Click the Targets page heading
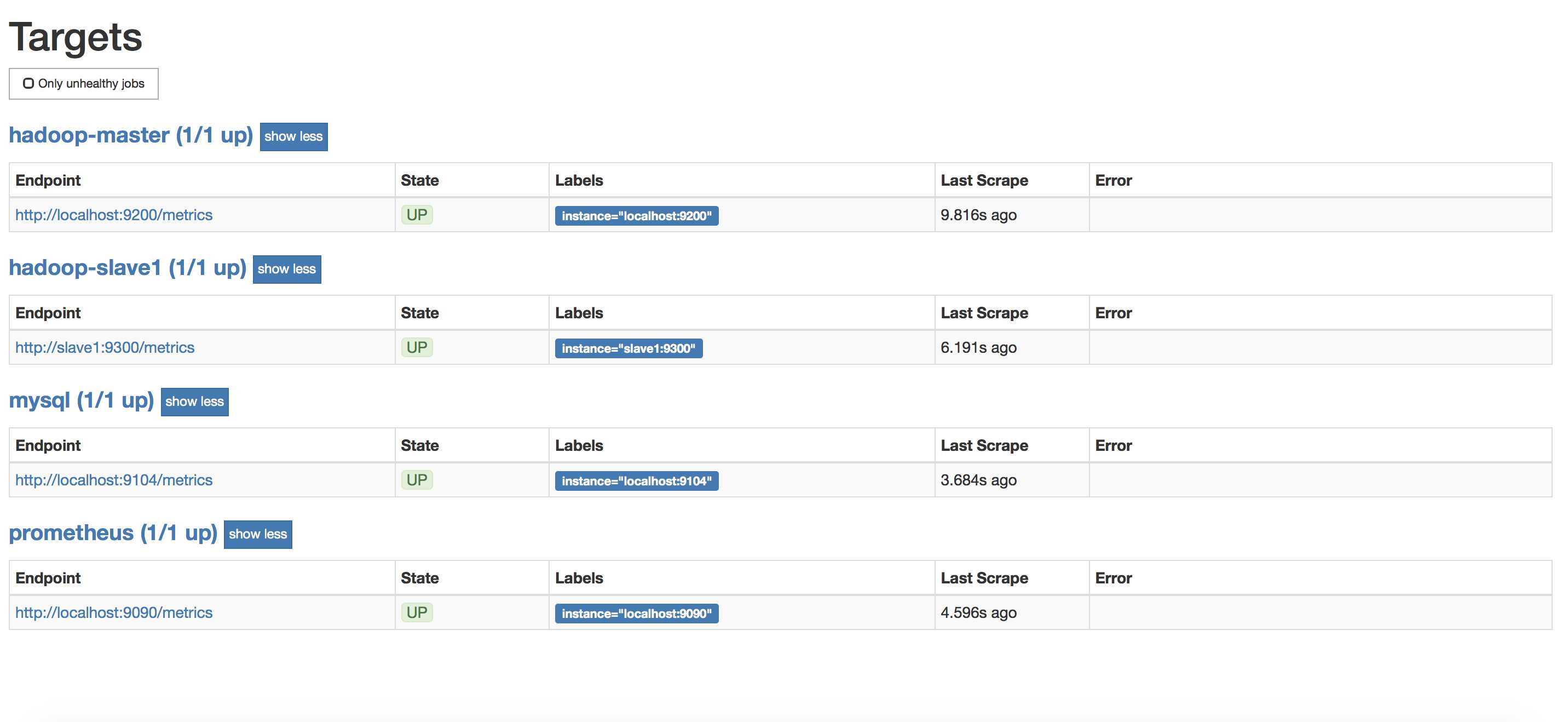The width and height of the screenshot is (1568, 722). pyautogui.click(x=76, y=37)
